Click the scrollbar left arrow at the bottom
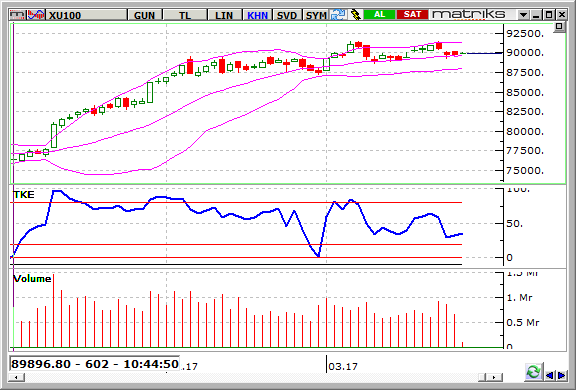Viewport: 576px width, 390px height. coord(16,377)
